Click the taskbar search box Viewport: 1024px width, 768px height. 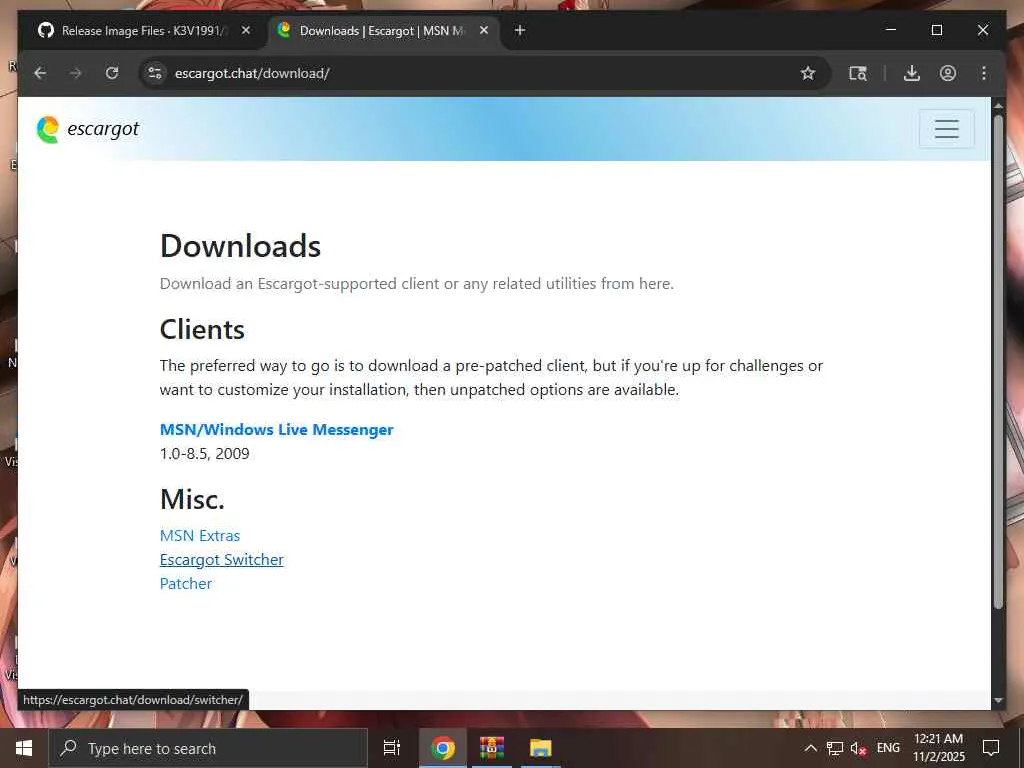pyautogui.click(x=209, y=748)
